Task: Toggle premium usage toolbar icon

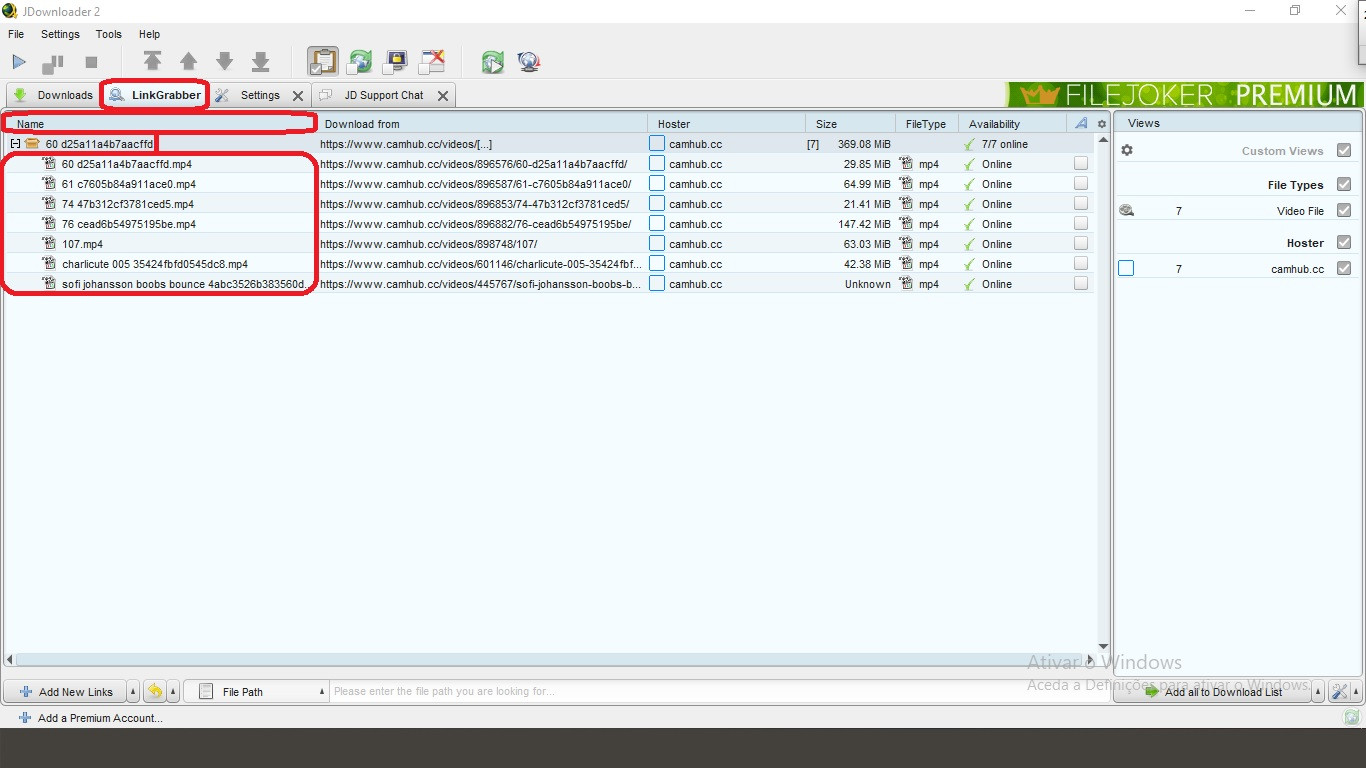Action: 396,62
